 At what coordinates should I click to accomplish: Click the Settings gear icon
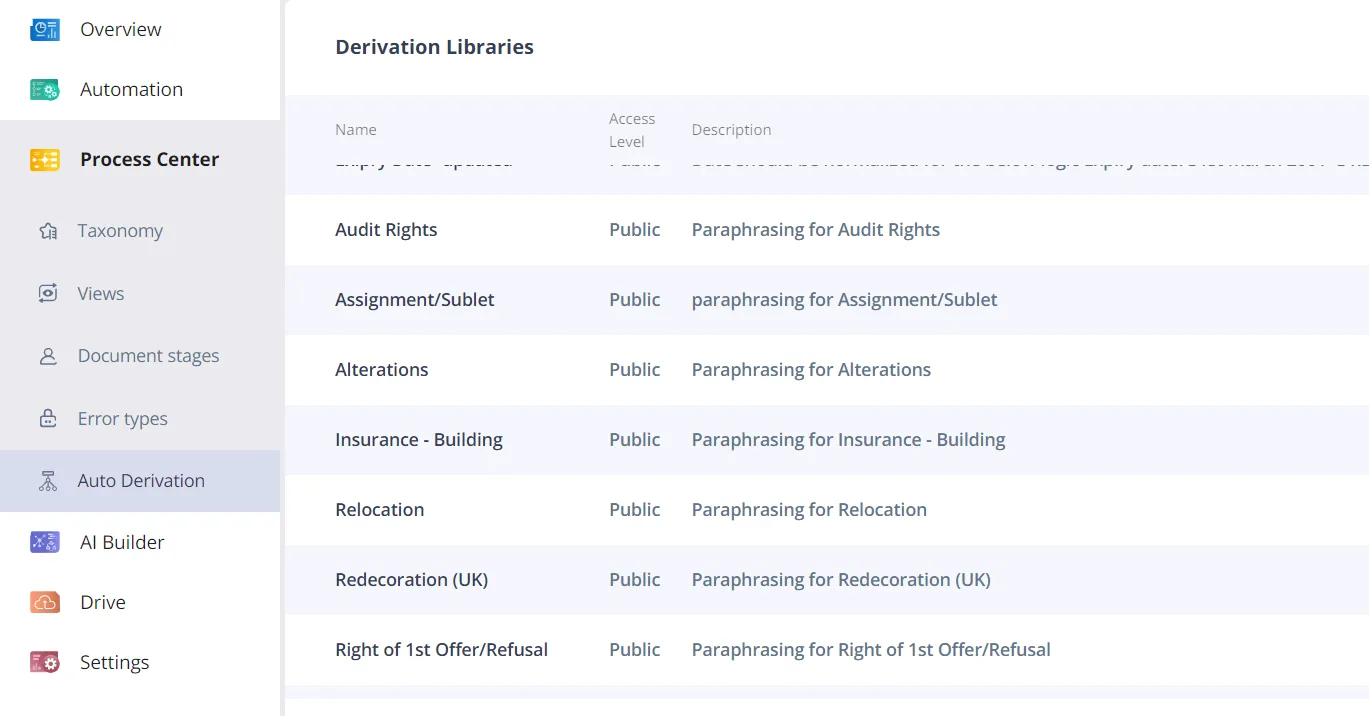[45, 663]
